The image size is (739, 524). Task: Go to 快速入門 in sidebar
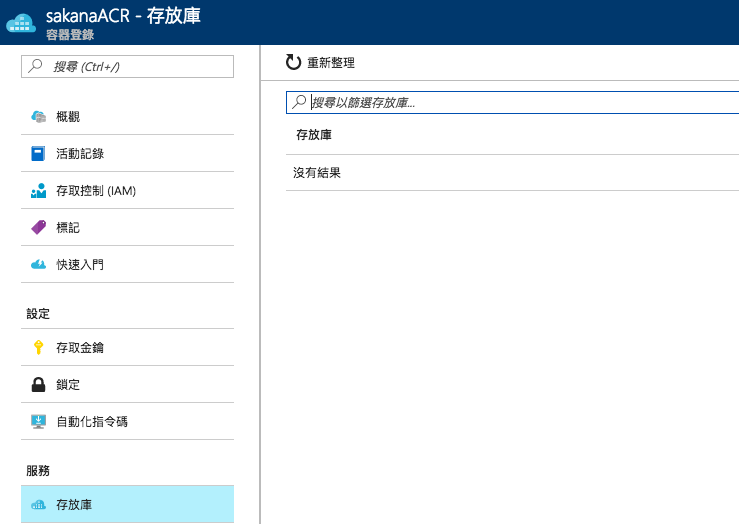(127, 264)
